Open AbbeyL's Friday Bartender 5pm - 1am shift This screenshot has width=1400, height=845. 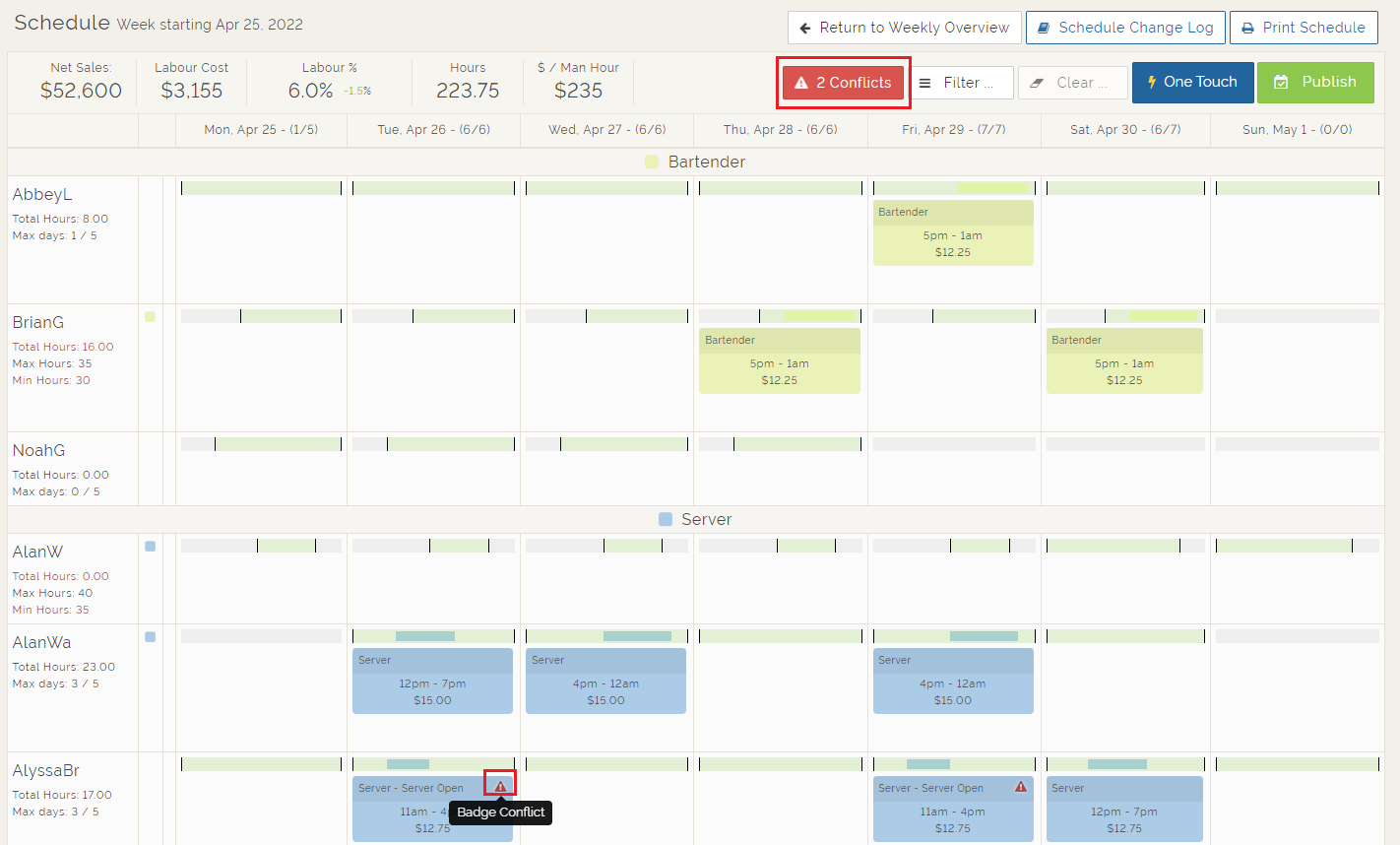pos(952,234)
